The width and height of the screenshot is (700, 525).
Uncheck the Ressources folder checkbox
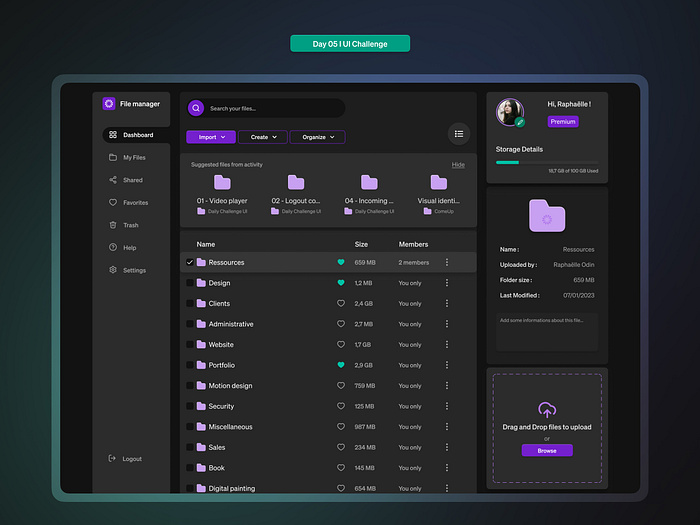[190, 263]
